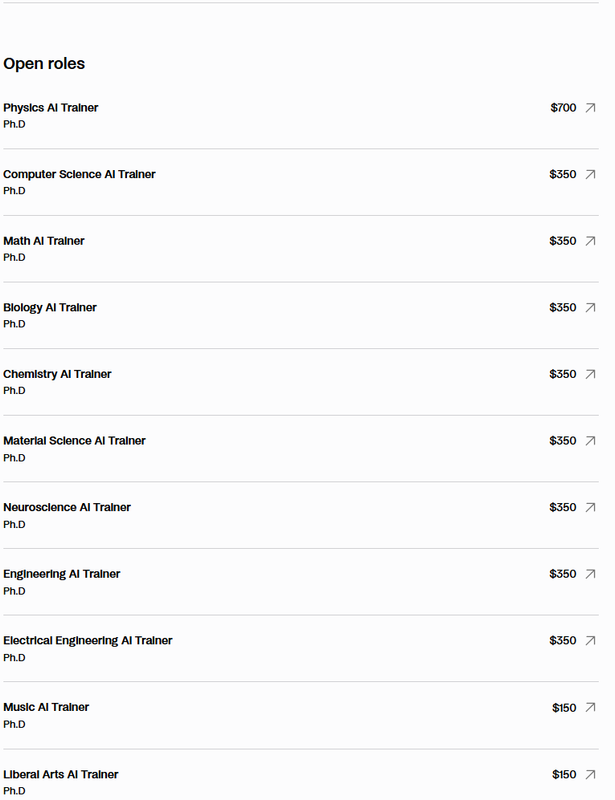Open the Liberal Arts AI Trainer role
The width and height of the screenshot is (615, 800).
[61, 775]
